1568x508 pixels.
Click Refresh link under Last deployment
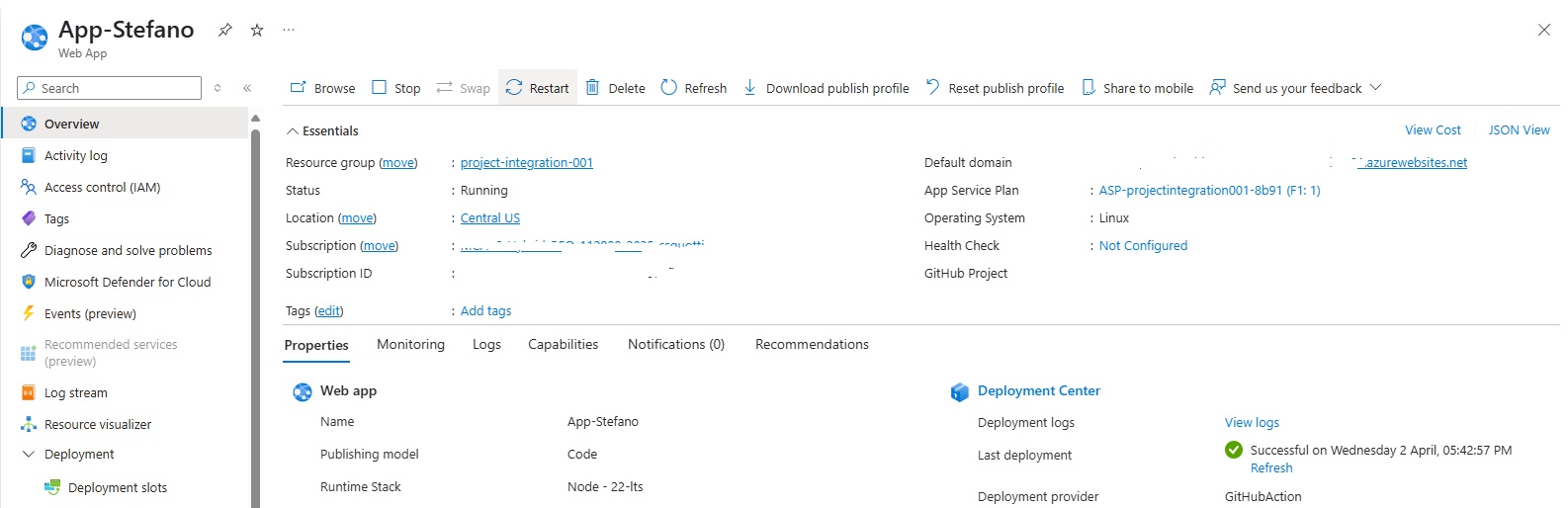point(1271,467)
